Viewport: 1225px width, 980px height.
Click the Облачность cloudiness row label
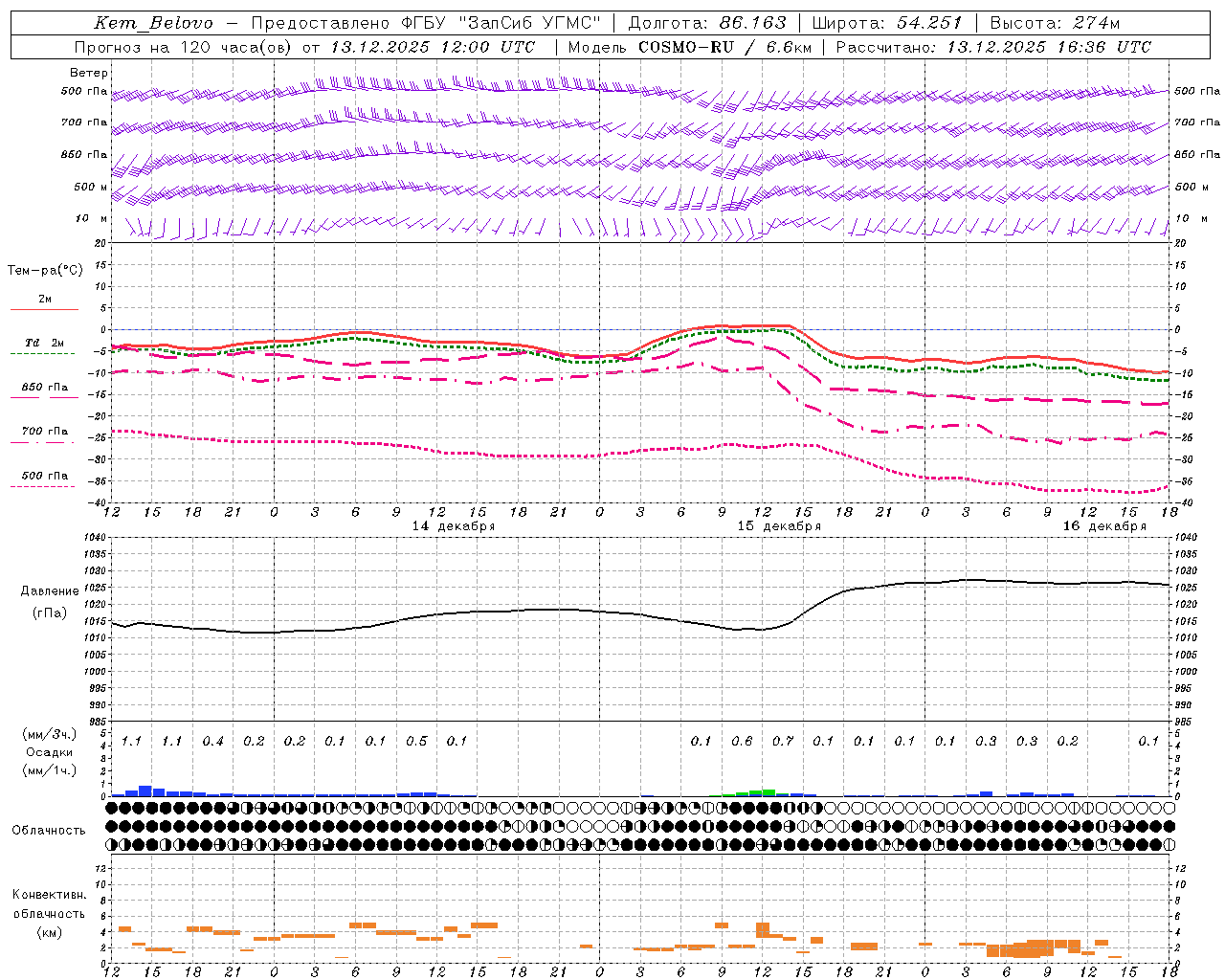point(49,831)
